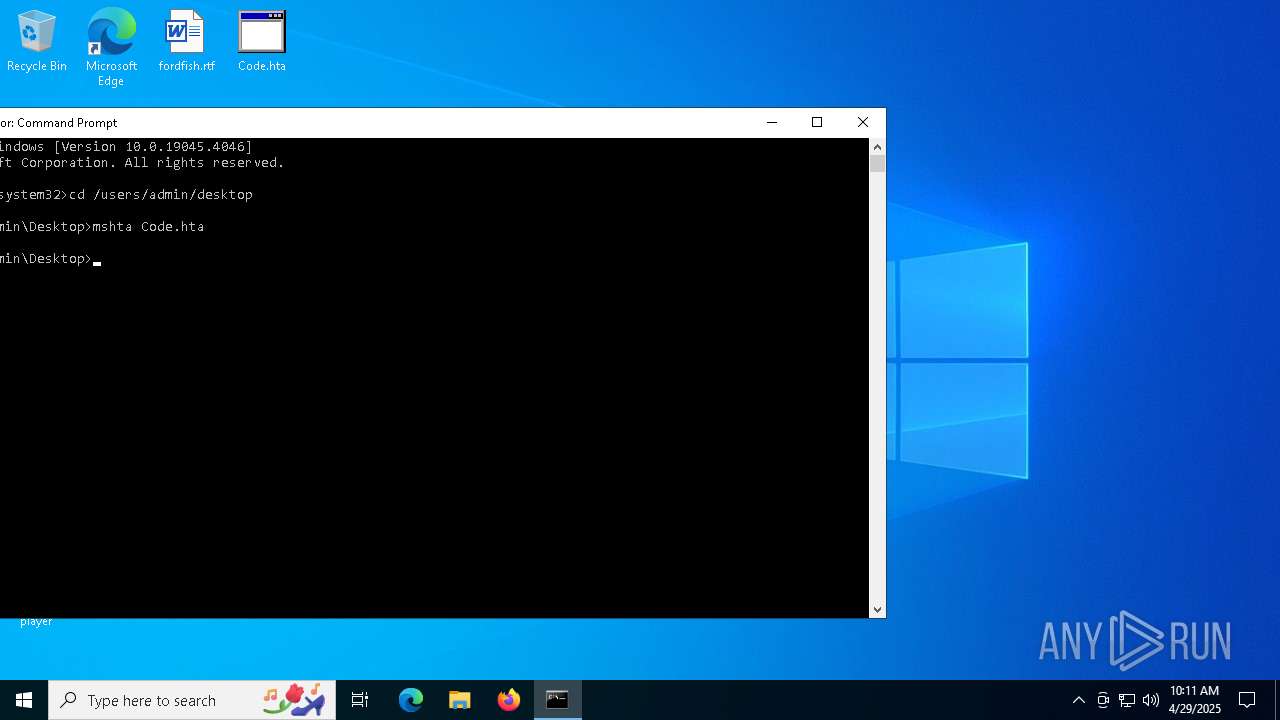Click the Command Prompt scrollbar thumb
Screen dimensions: 1280x720
877,163
